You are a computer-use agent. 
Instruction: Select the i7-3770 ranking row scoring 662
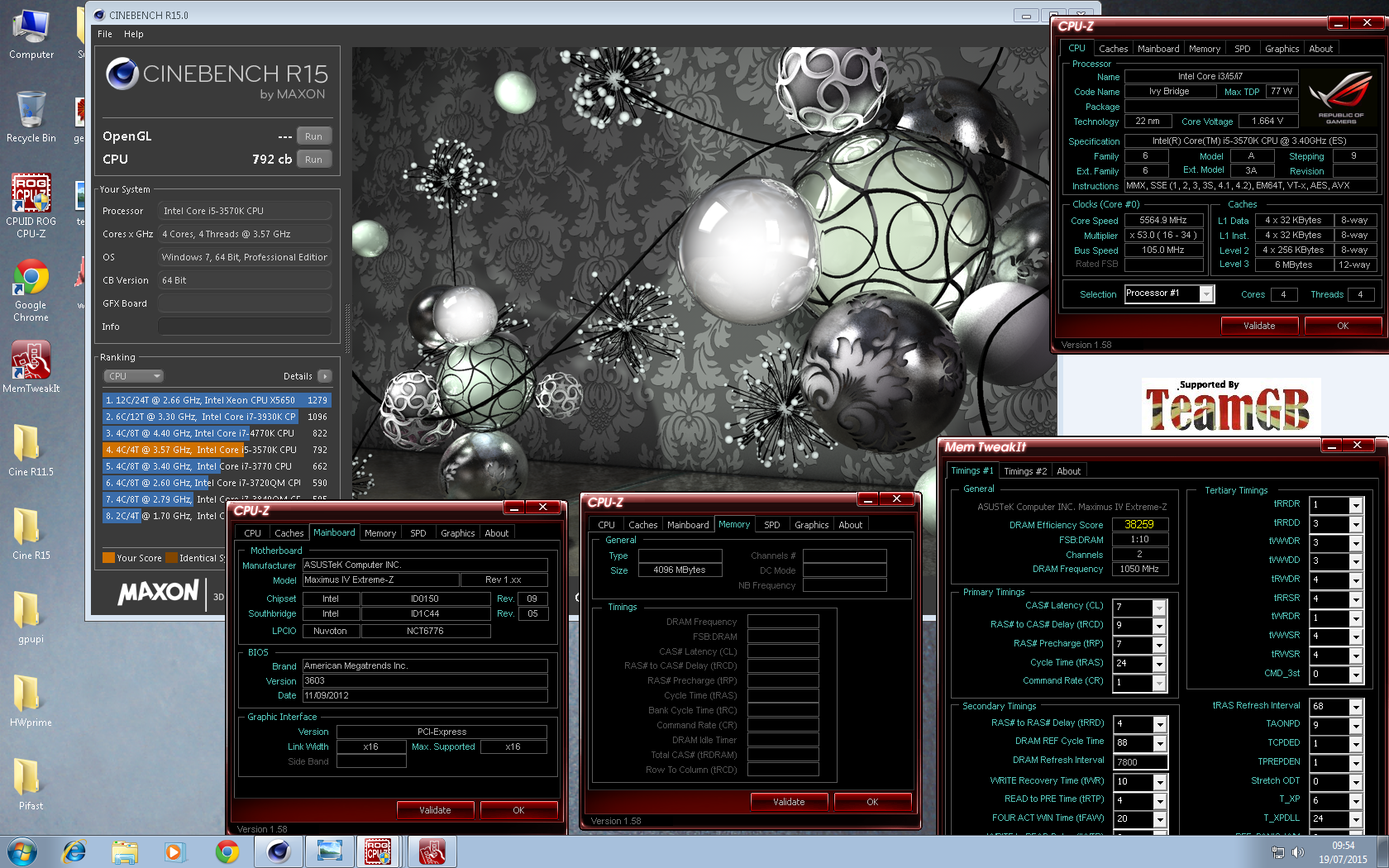(217, 466)
